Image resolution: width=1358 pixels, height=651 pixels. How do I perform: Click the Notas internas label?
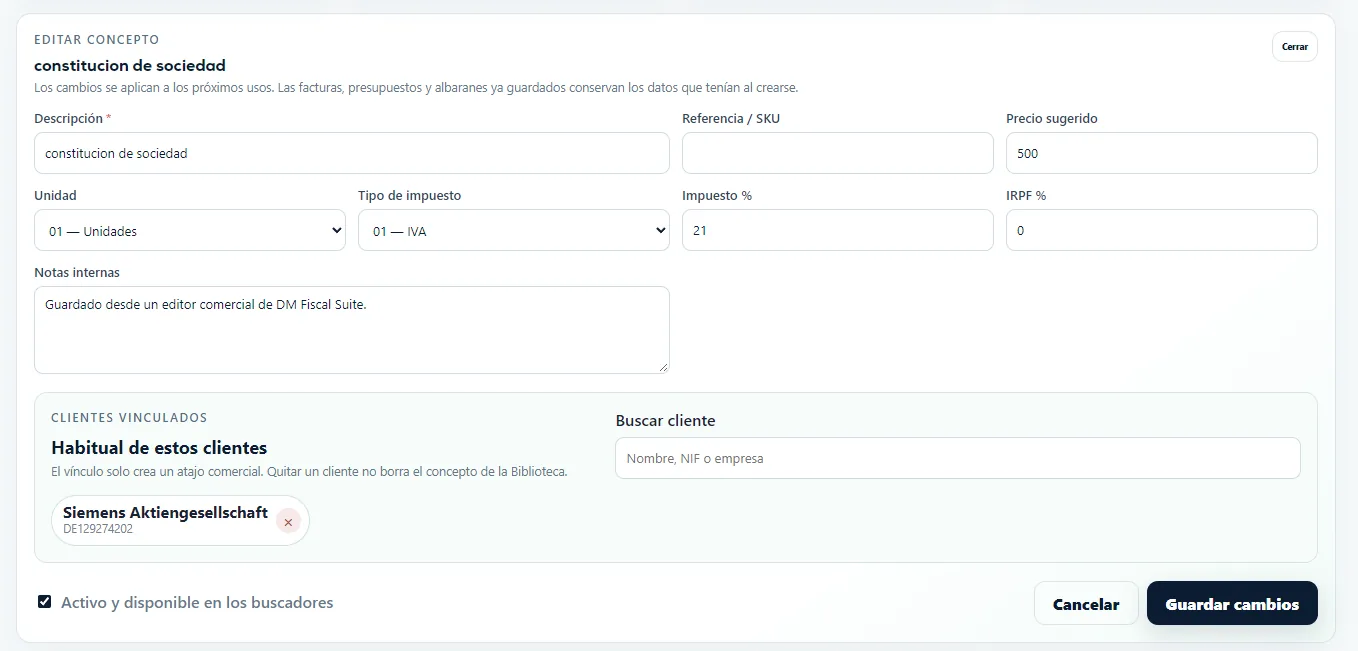point(77,272)
